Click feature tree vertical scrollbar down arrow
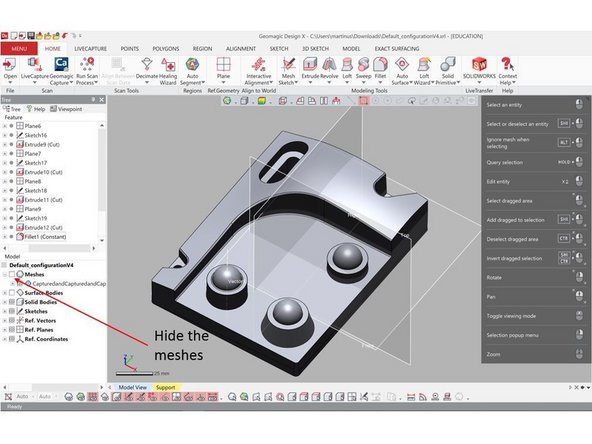The width and height of the screenshot is (592, 444). (102, 240)
